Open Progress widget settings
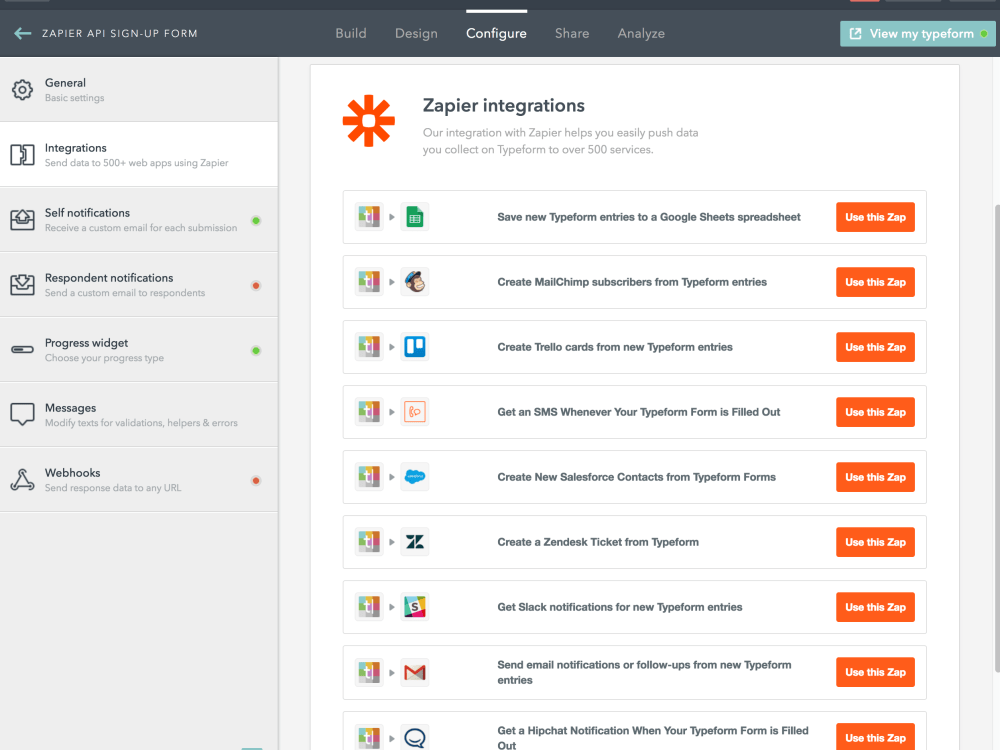Image resolution: width=1000 pixels, height=750 pixels. coord(139,350)
